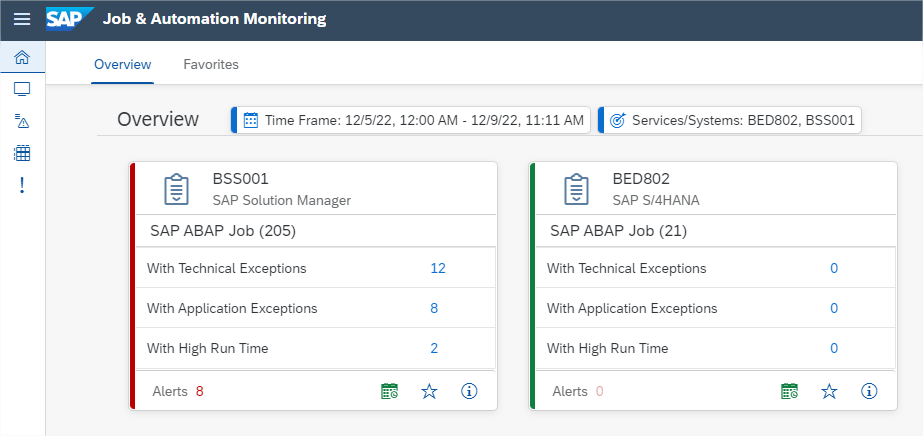Open the green schedule icon on BSS001 card
Image resolution: width=923 pixels, height=436 pixels.
pyautogui.click(x=390, y=391)
